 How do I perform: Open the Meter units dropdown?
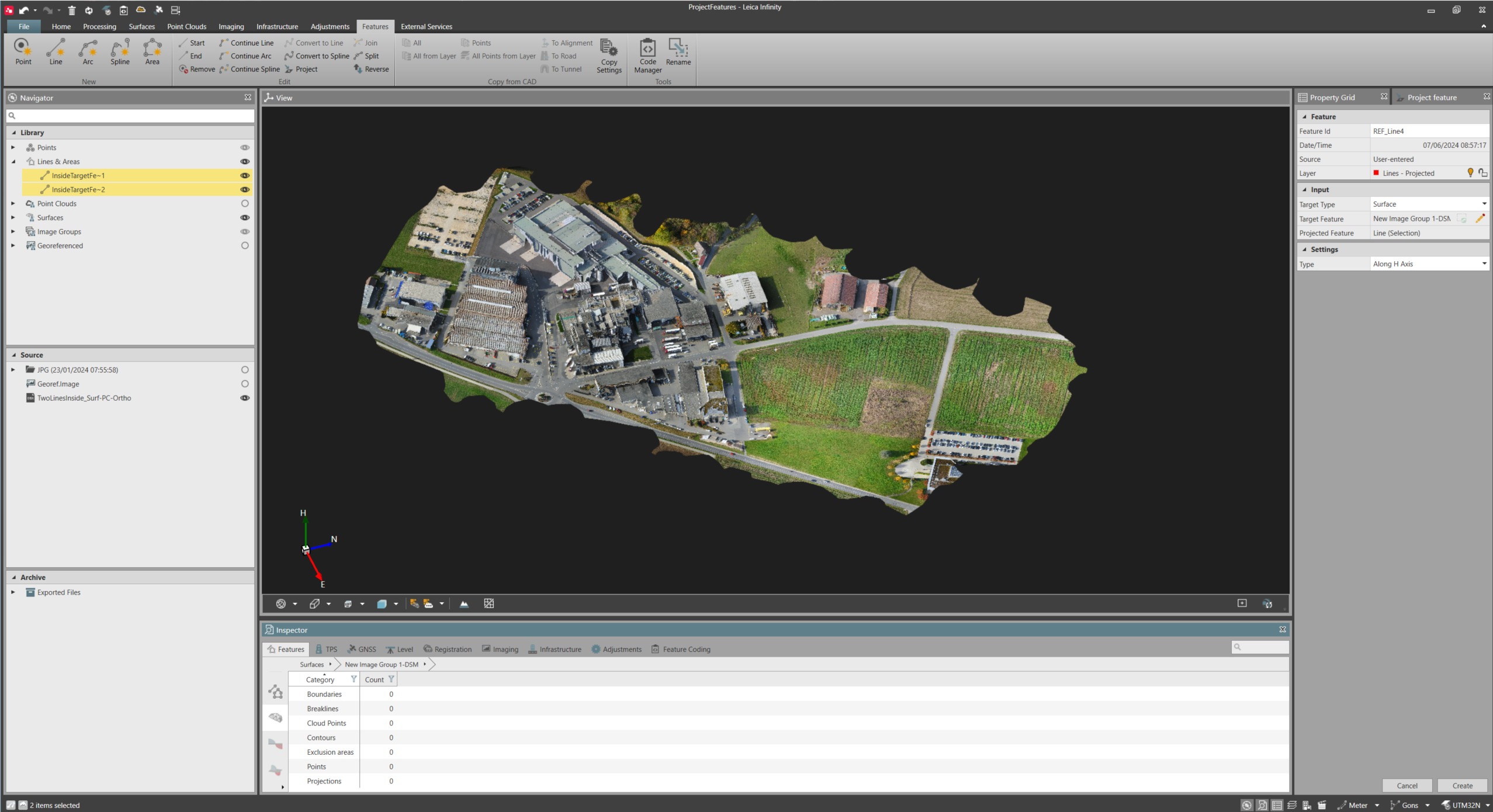1376,805
